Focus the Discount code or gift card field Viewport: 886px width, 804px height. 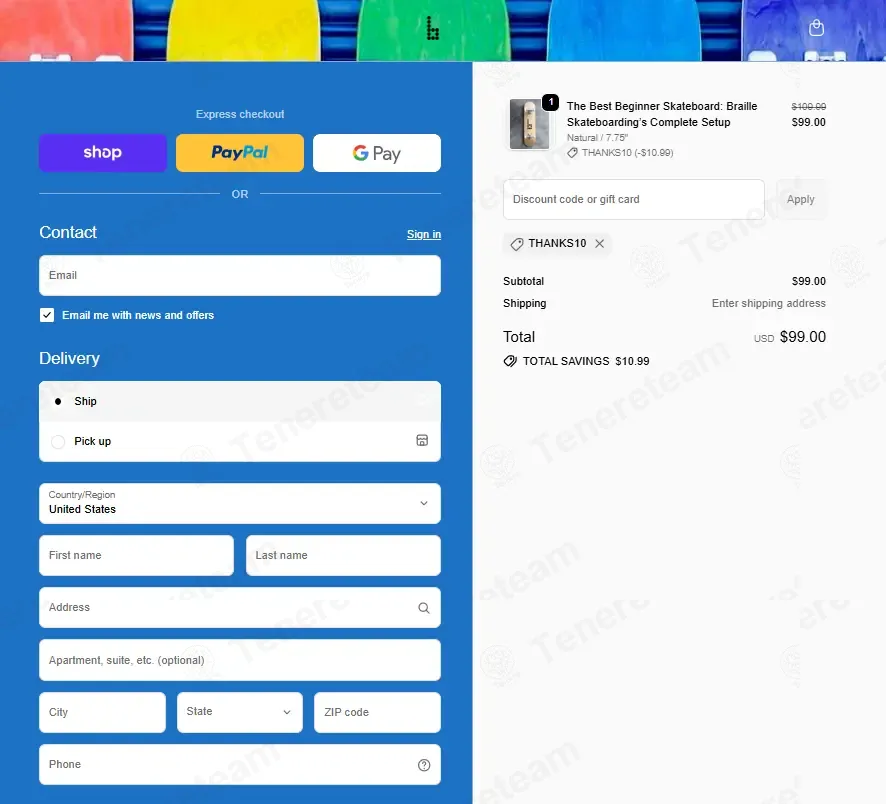[x=633, y=199]
